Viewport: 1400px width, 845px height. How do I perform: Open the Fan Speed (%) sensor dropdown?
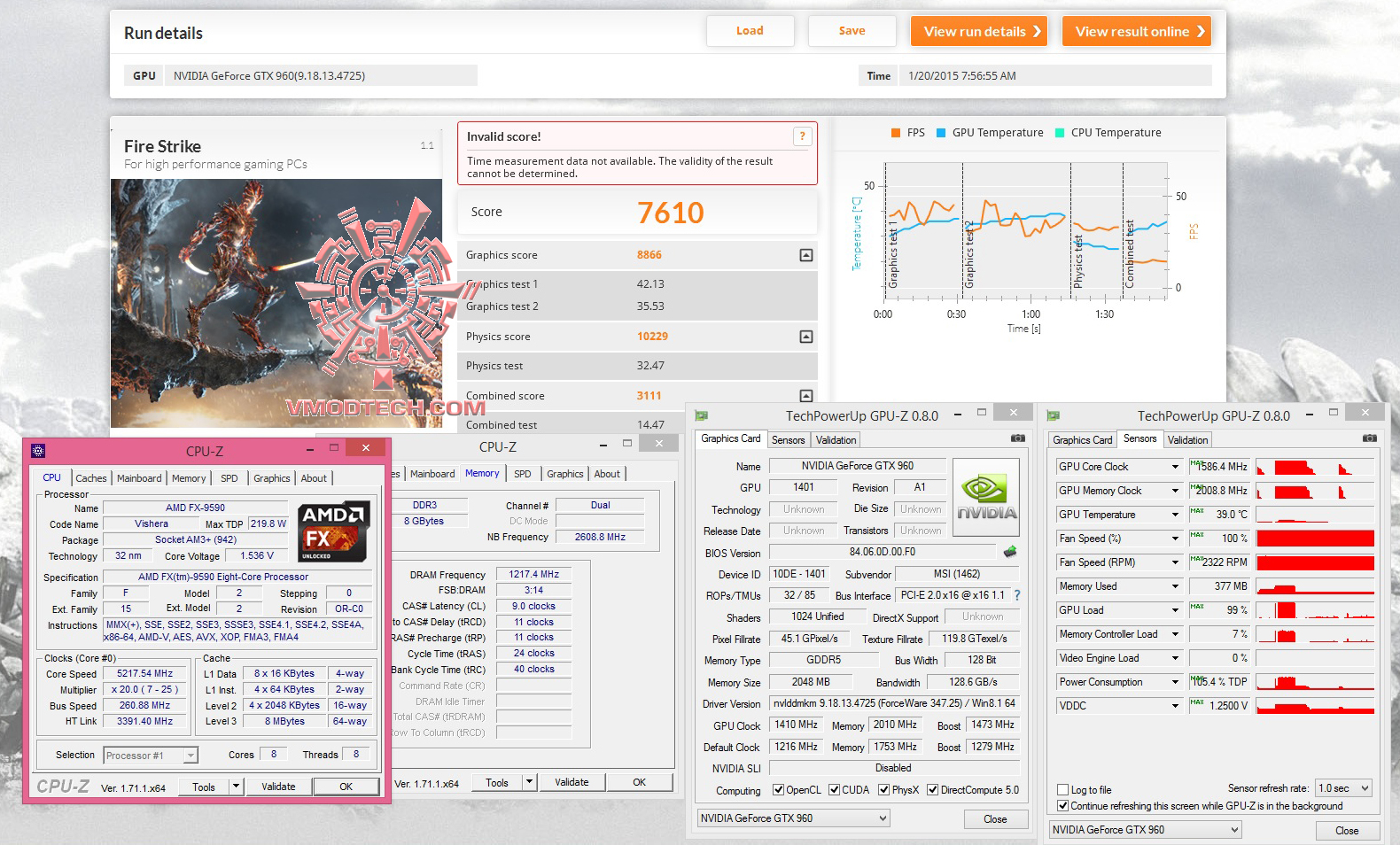click(x=1176, y=539)
